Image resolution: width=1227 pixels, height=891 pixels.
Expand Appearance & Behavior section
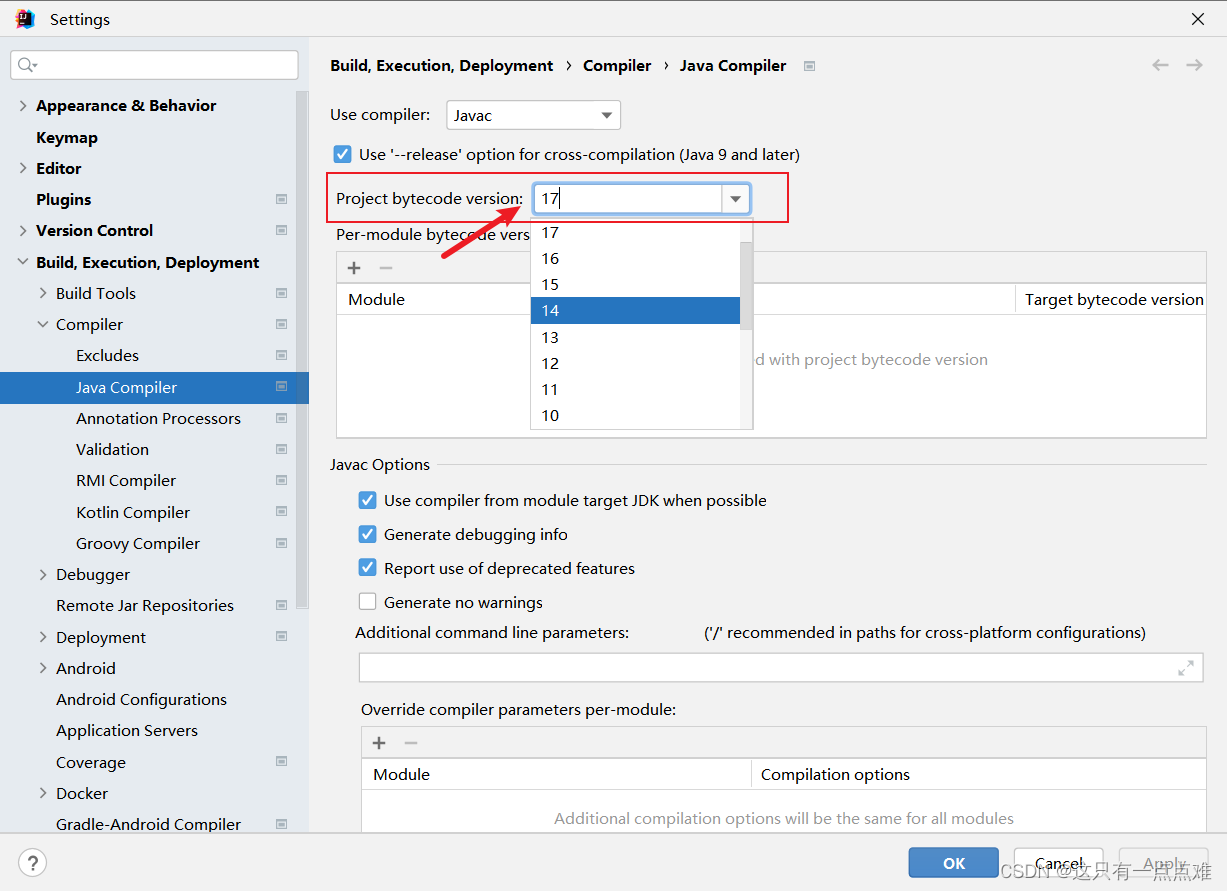(x=23, y=106)
